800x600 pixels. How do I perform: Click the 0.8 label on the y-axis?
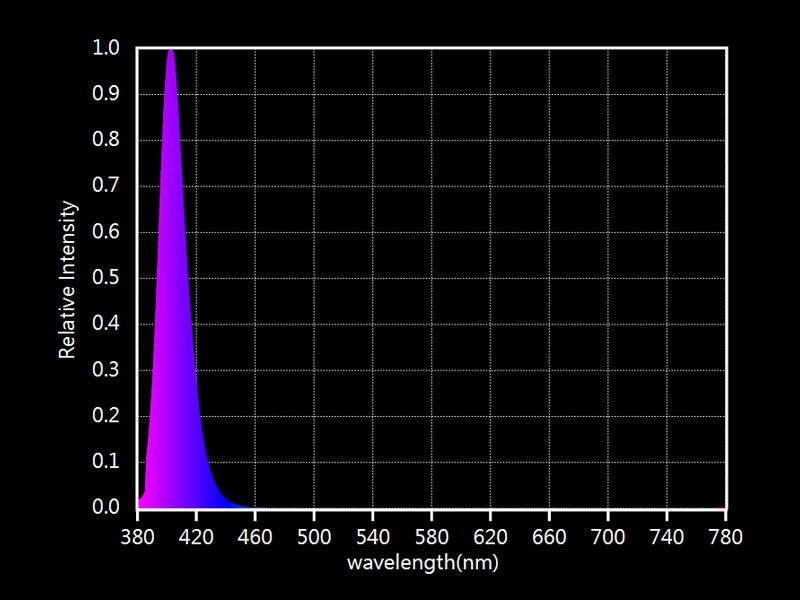[106, 140]
